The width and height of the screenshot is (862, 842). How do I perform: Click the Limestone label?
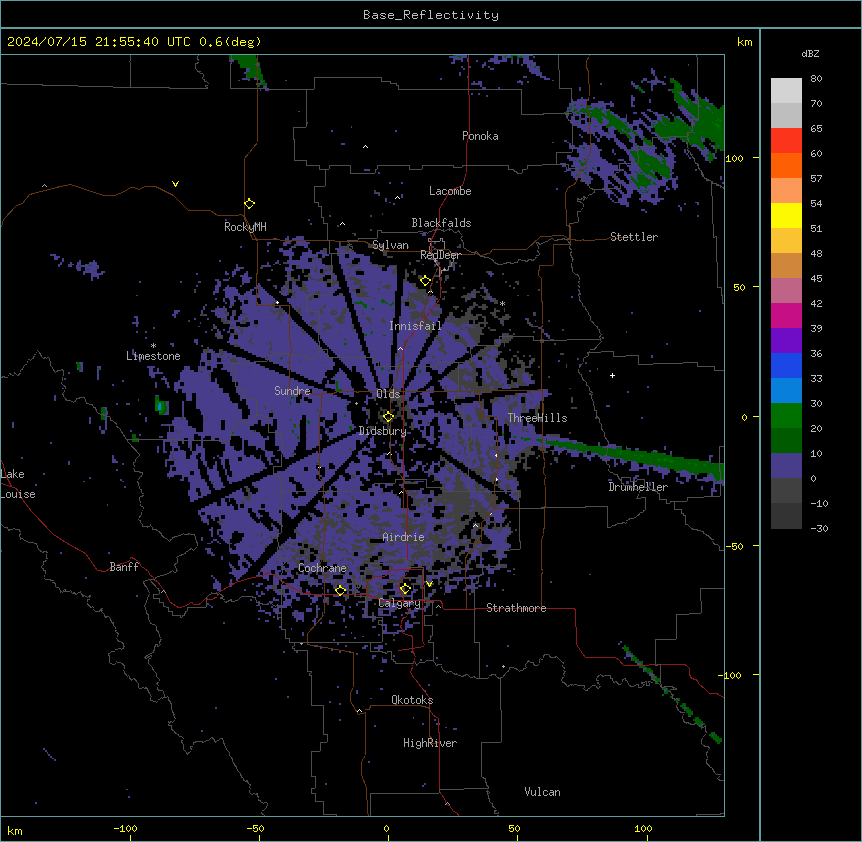tap(153, 356)
